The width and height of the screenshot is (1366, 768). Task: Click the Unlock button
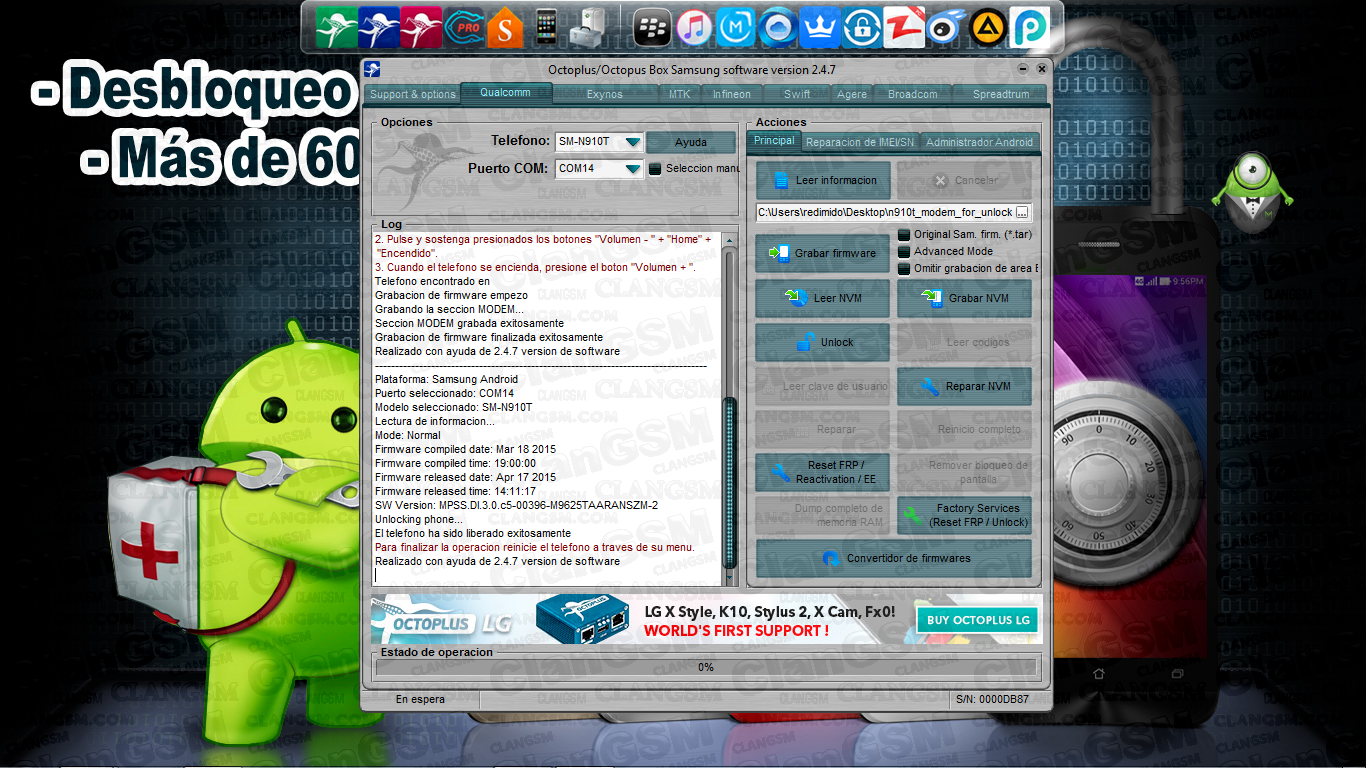coord(823,342)
